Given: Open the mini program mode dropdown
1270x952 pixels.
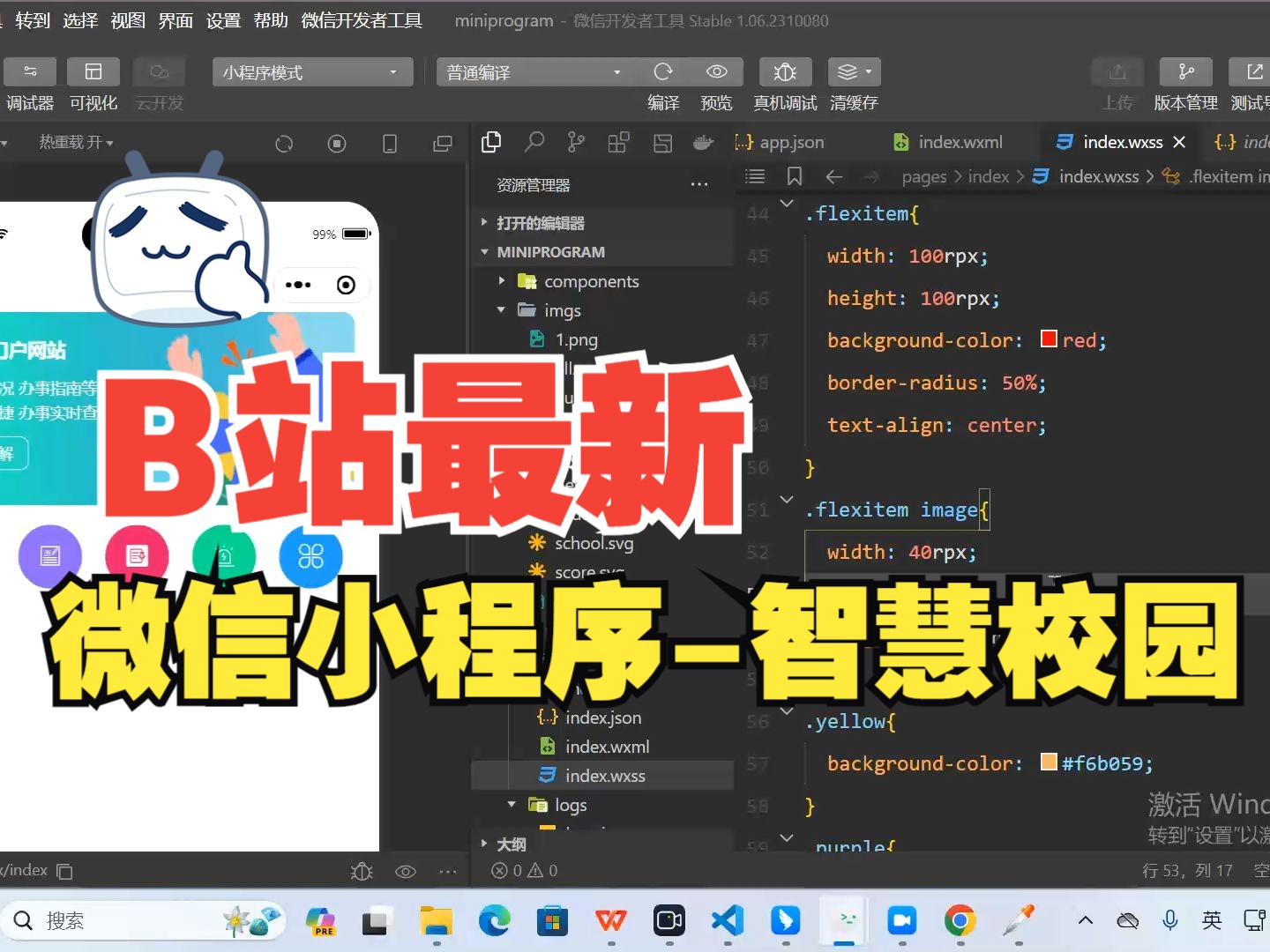Looking at the screenshot, I should coord(312,72).
